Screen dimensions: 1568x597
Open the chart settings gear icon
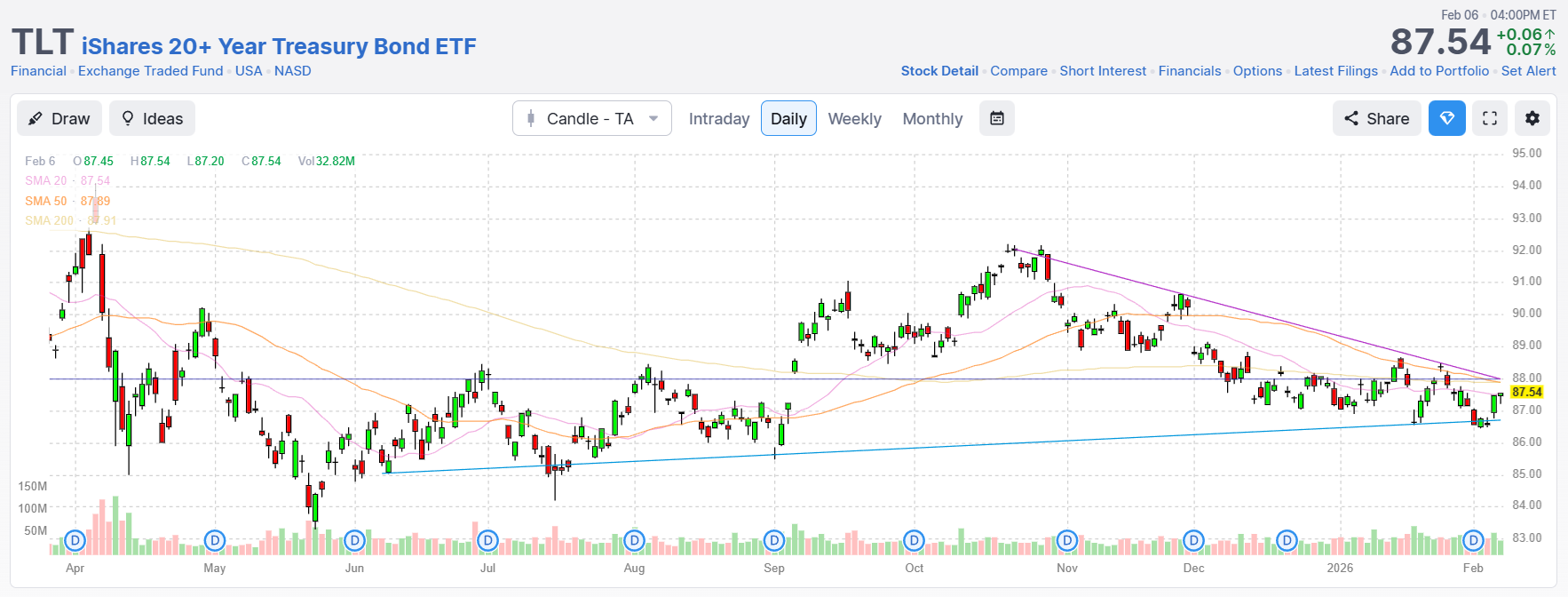pyautogui.click(x=1532, y=118)
